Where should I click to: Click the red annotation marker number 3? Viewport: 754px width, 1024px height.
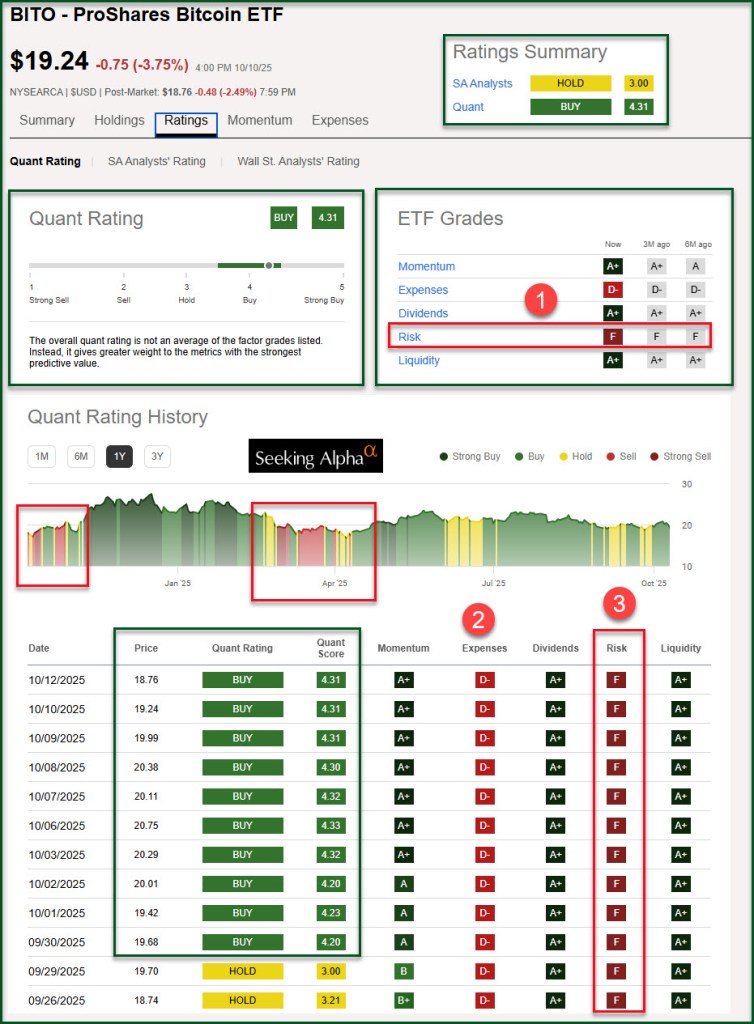pos(618,603)
